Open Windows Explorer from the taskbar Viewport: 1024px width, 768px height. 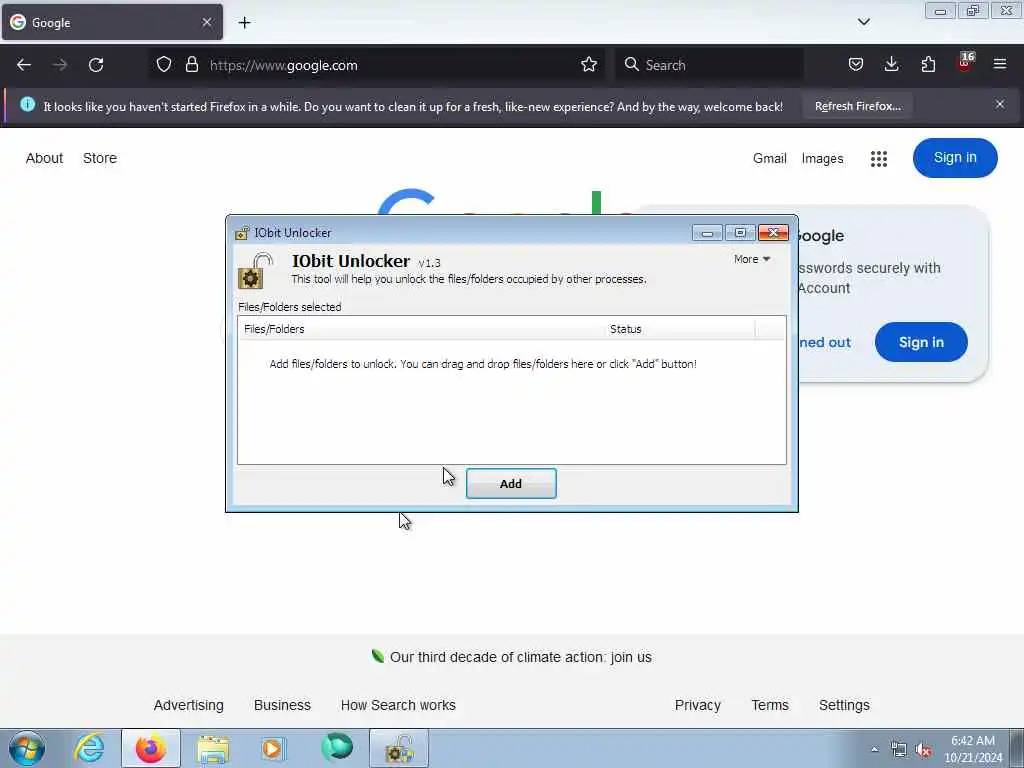213,748
